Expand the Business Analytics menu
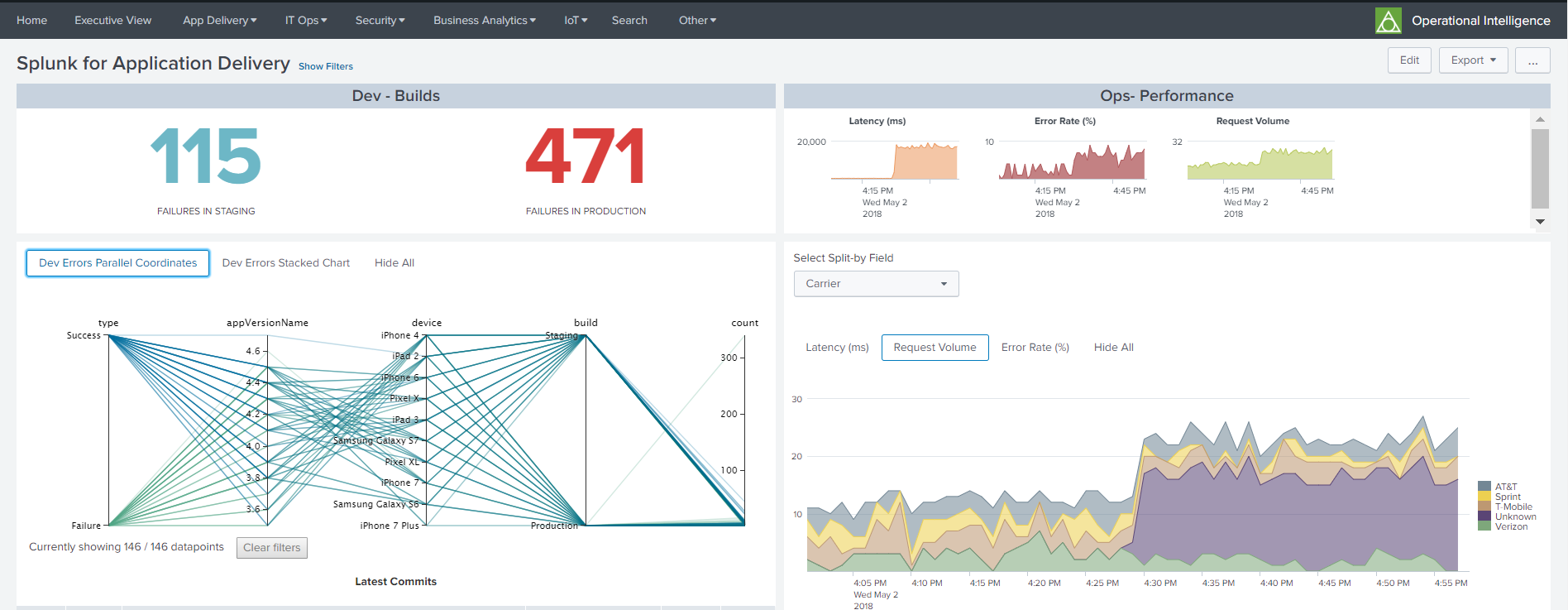This screenshot has height=610, width=1568. click(x=485, y=20)
